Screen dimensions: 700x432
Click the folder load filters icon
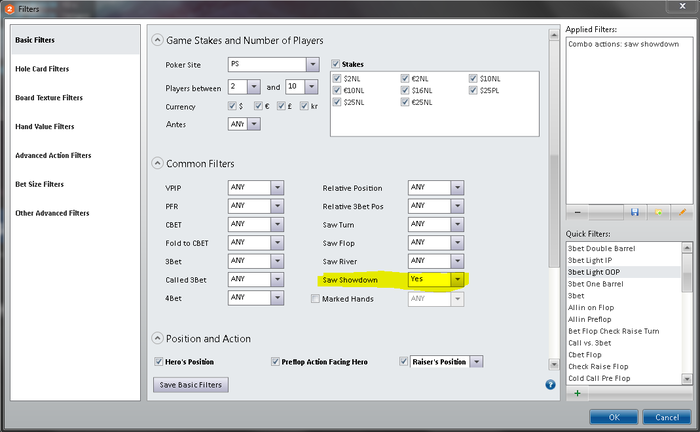(658, 212)
